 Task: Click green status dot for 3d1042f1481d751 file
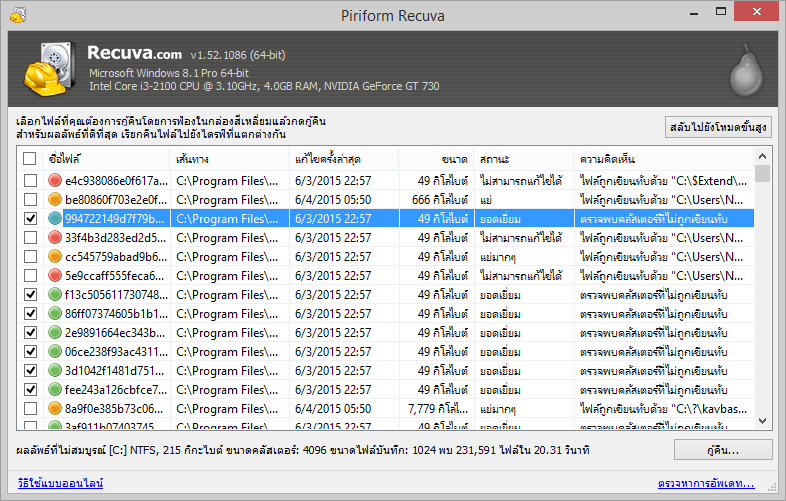pyautogui.click(x=55, y=371)
